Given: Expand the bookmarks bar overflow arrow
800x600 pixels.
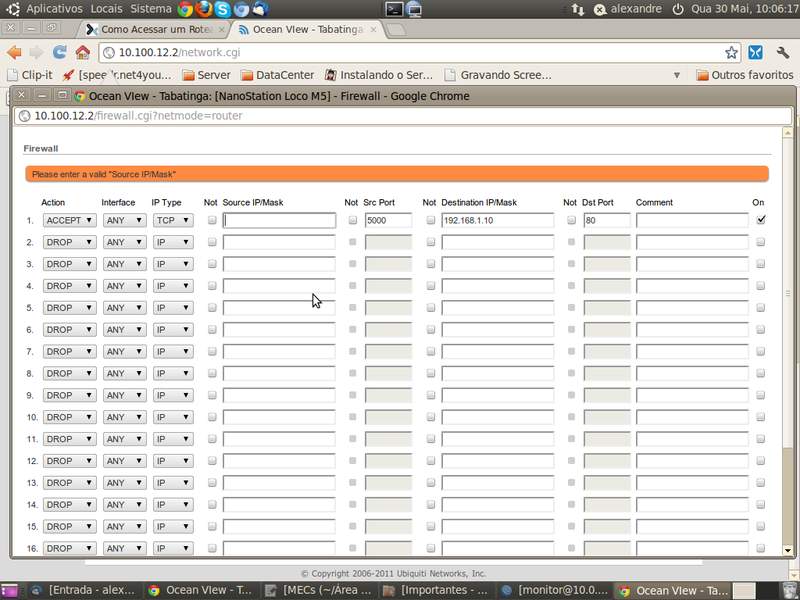Looking at the screenshot, I should [x=677, y=75].
